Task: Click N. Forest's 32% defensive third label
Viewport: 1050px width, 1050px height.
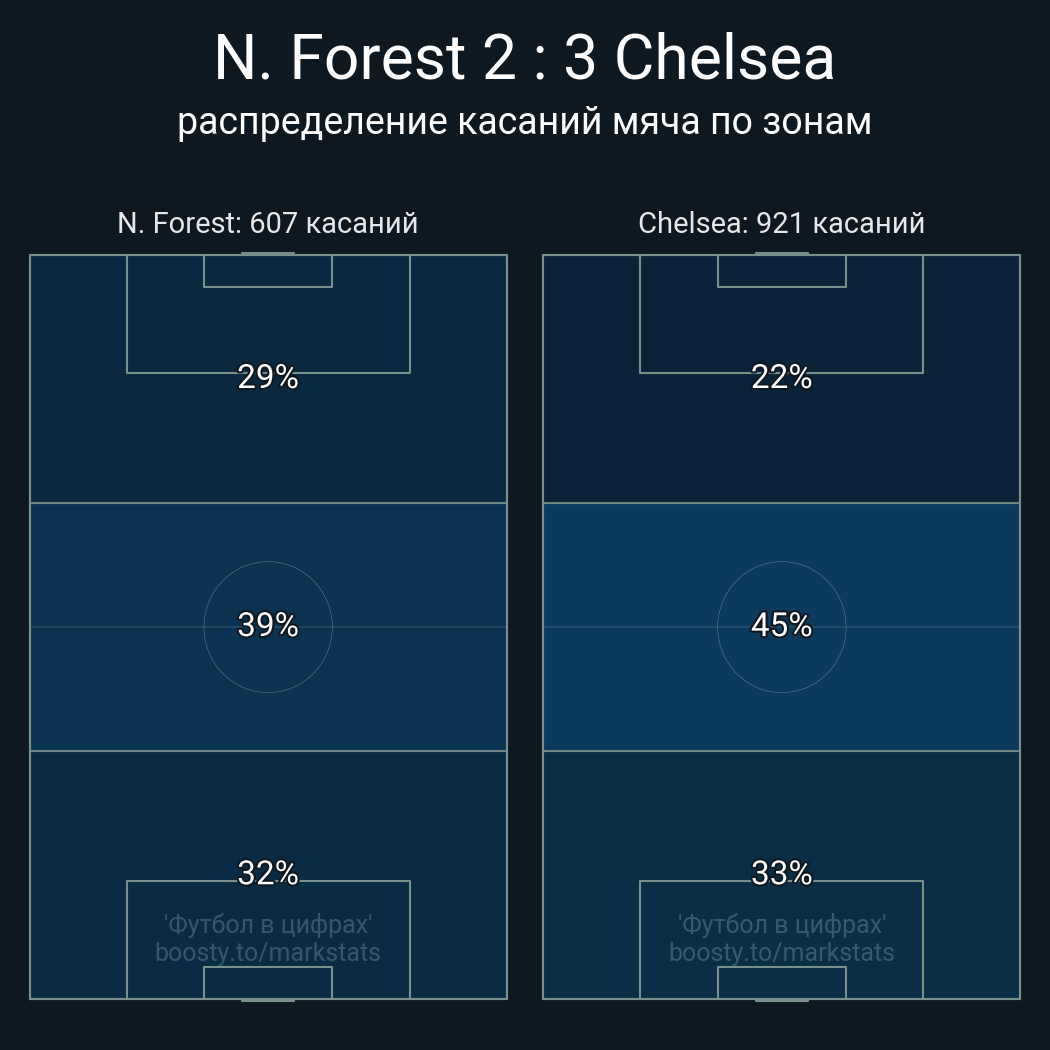Action: point(268,873)
